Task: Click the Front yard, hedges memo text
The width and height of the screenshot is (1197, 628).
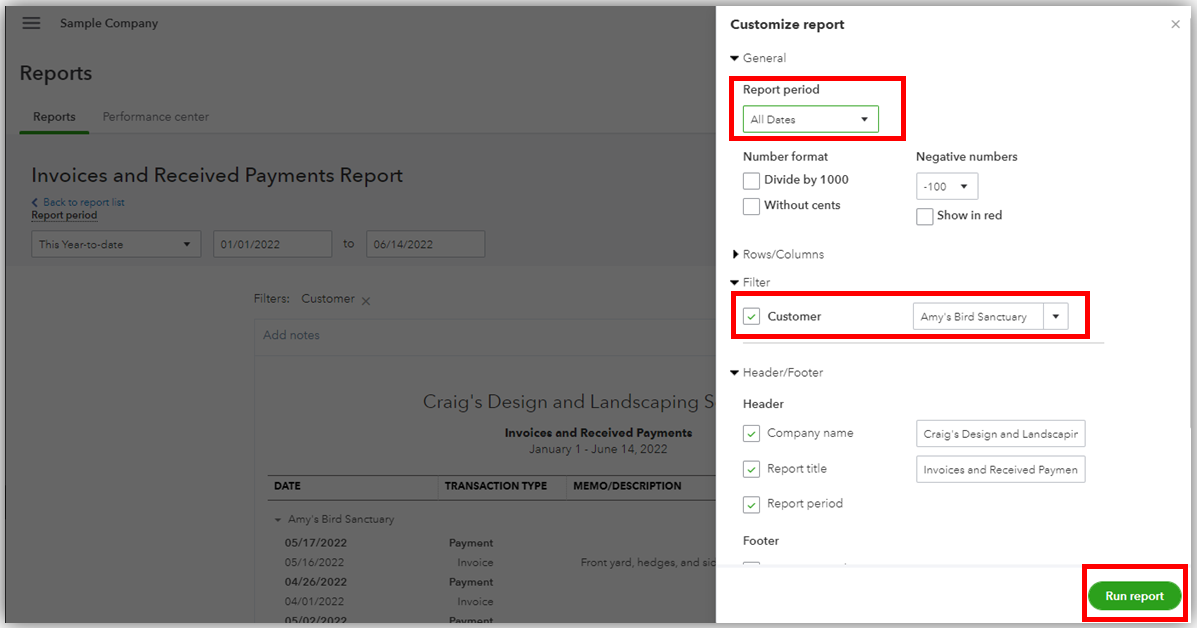Action: coord(648,562)
